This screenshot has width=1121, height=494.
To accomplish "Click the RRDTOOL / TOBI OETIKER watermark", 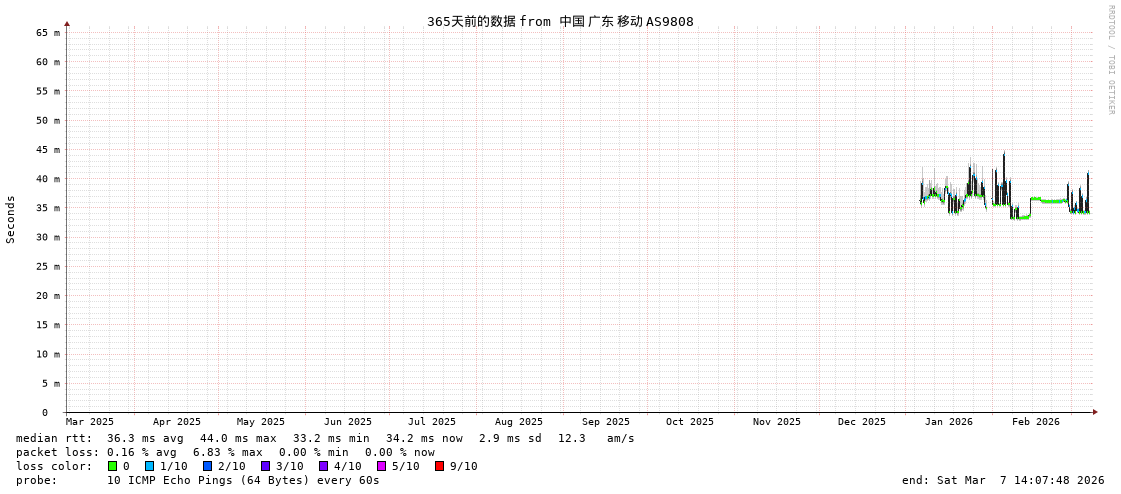I will pos(1110,60).
